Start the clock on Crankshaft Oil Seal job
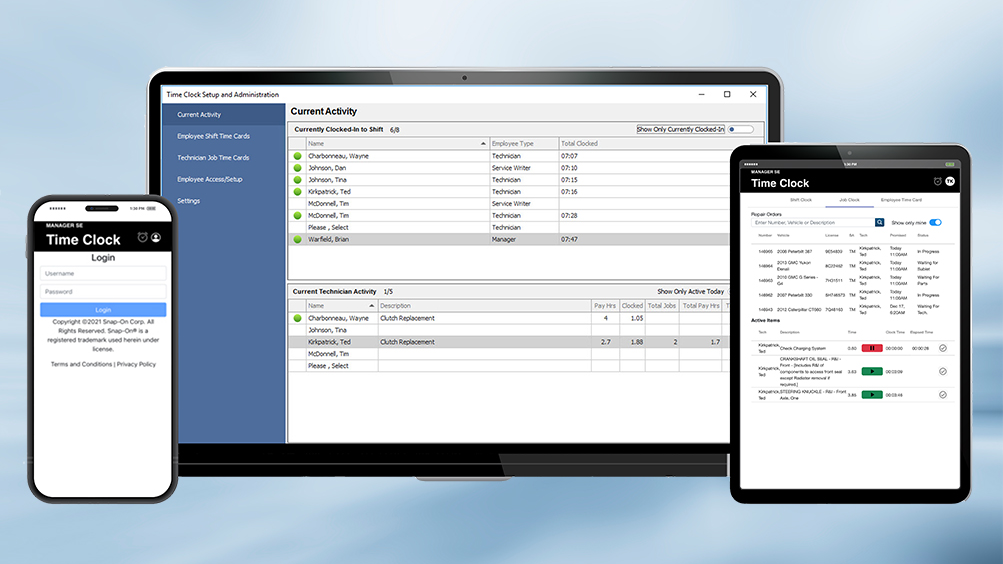Viewport: 1003px width, 564px height. pyautogui.click(x=871, y=371)
